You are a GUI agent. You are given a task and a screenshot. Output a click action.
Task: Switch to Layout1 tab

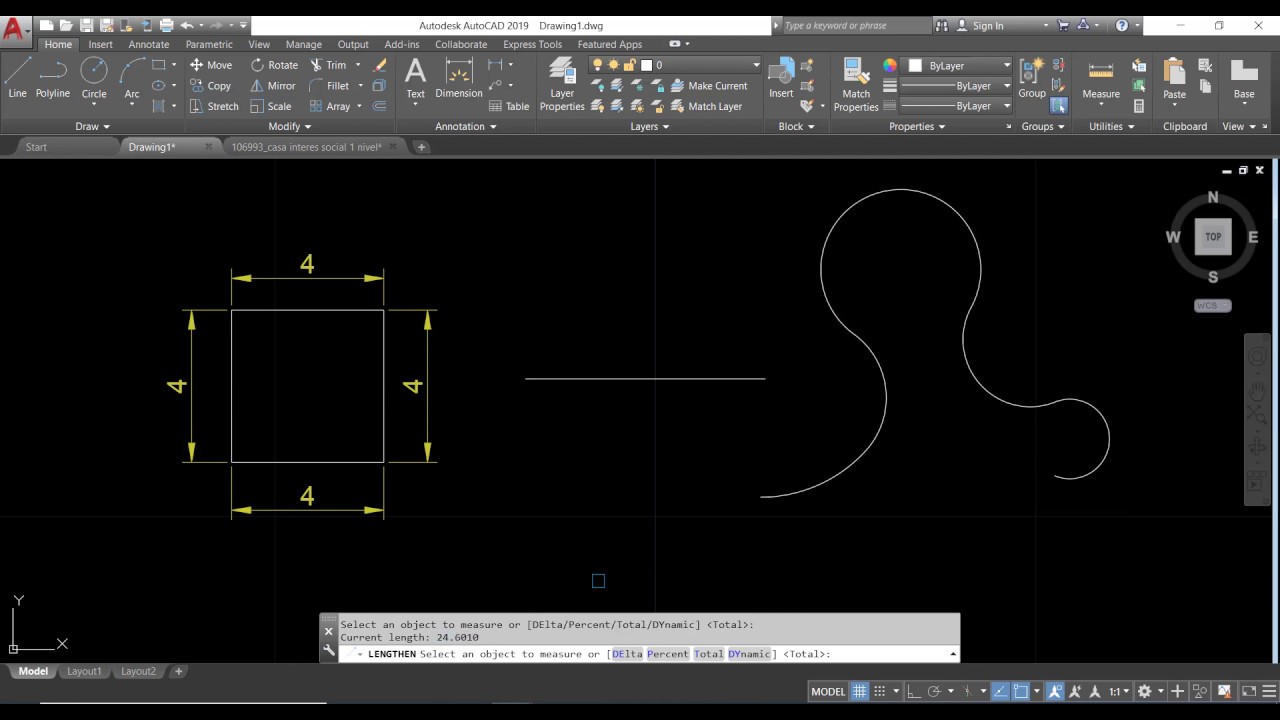click(x=84, y=671)
